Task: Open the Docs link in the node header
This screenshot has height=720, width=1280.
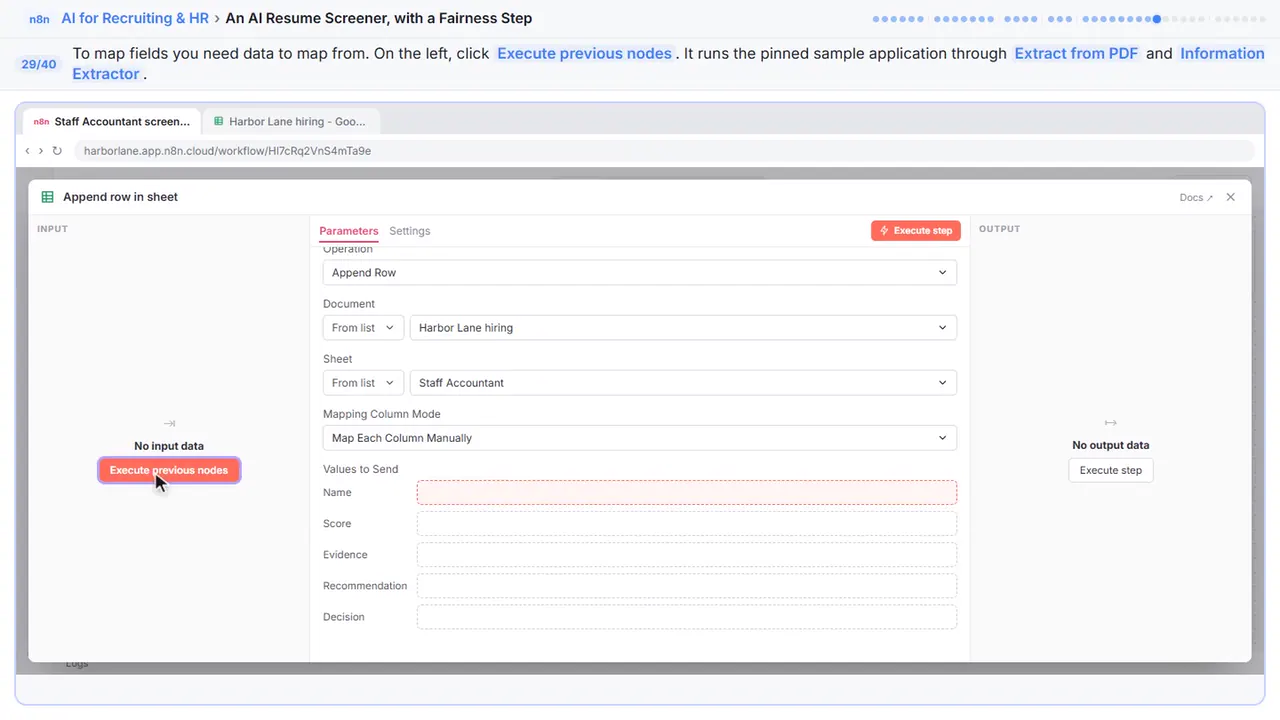Action: pos(1196,197)
